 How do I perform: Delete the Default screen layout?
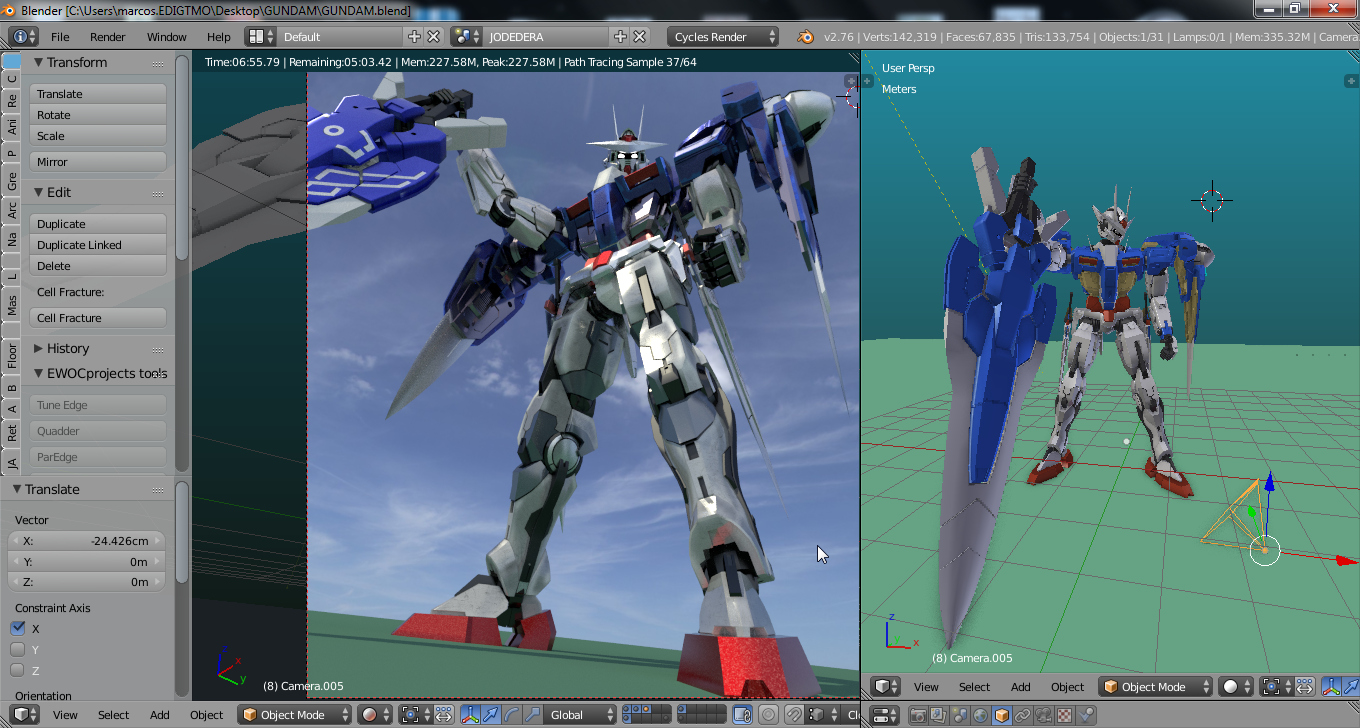point(434,37)
